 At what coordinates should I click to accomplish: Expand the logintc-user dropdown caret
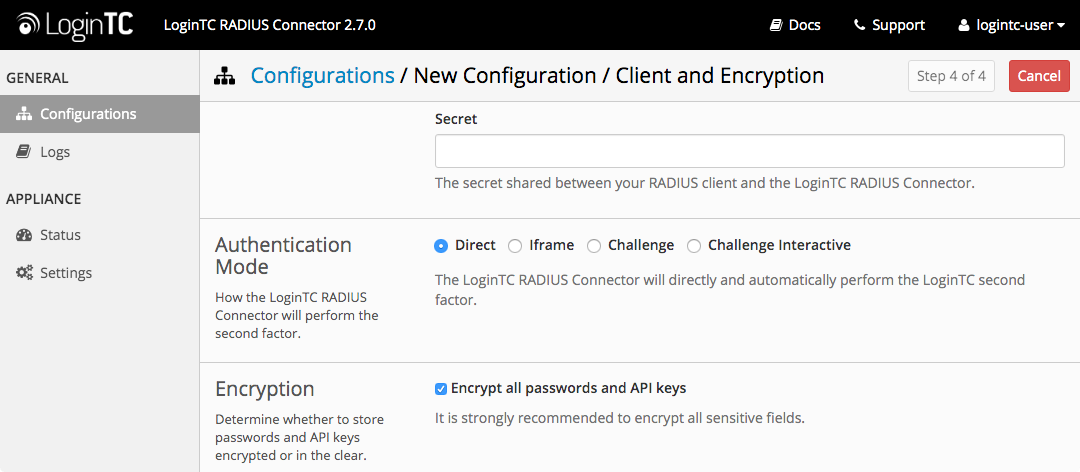(x=1061, y=26)
